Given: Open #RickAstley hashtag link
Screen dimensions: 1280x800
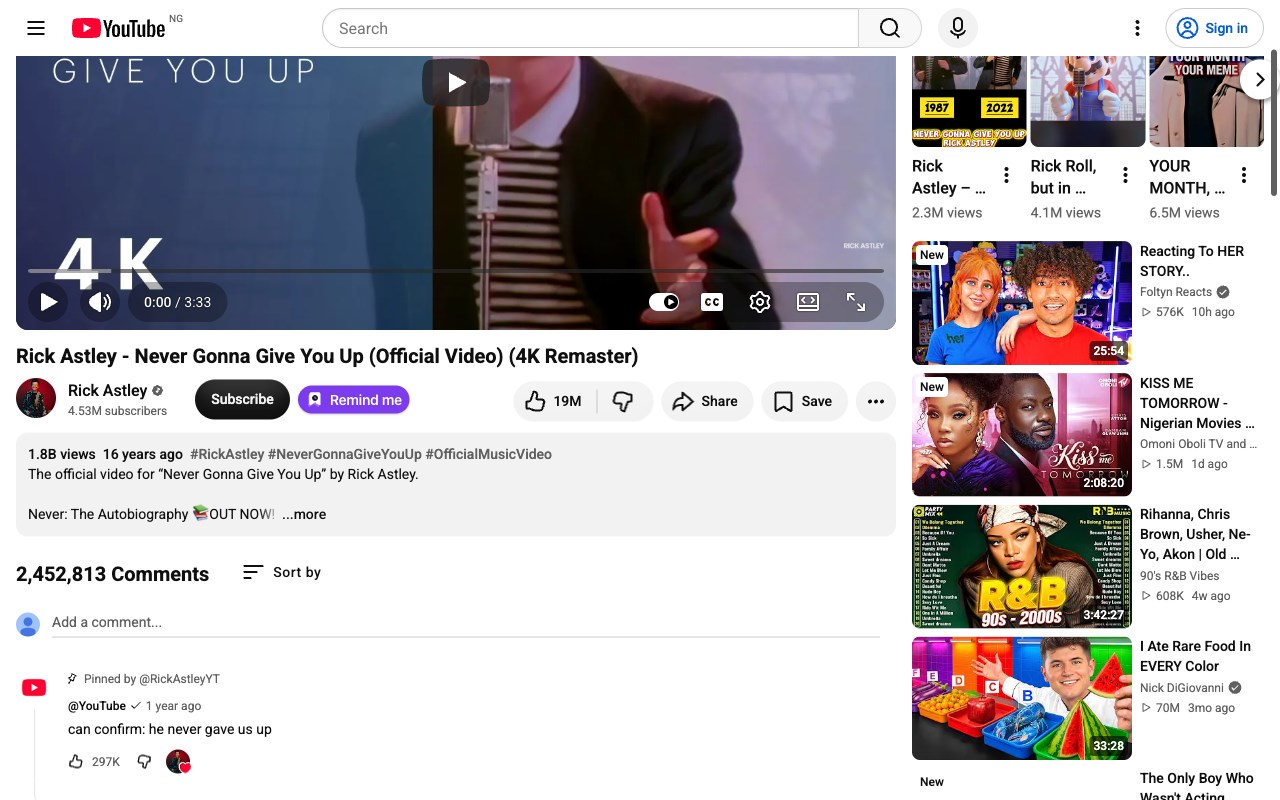Looking at the screenshot, I should [x=227, y=454].
